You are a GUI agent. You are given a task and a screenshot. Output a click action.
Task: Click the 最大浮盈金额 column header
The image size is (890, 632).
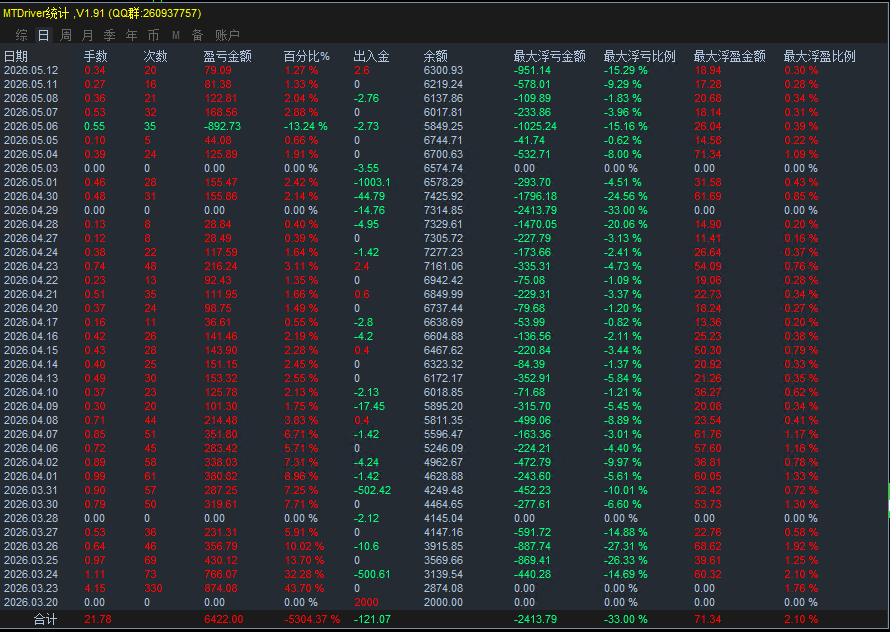[x=729, y=56]
